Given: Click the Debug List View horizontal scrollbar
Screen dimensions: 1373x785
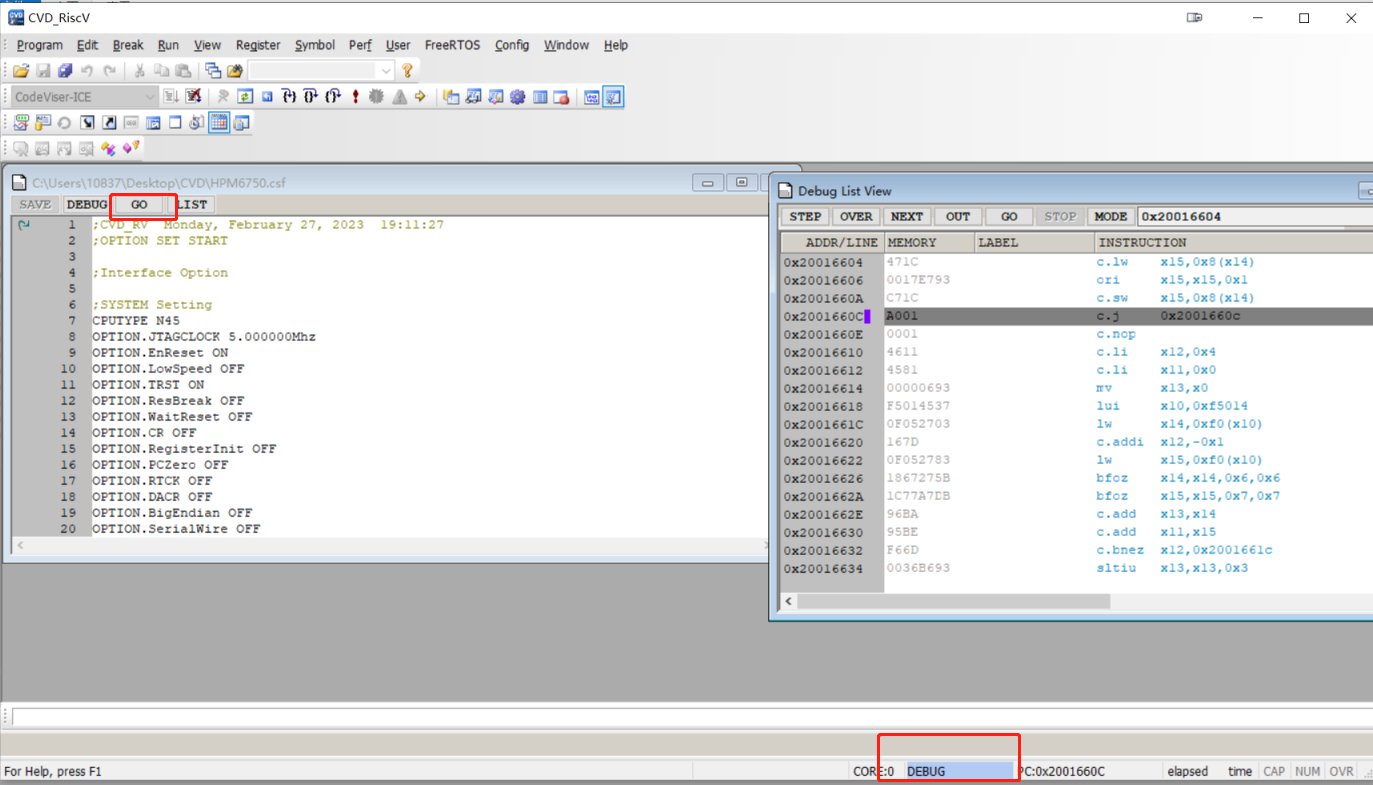Looking at the screenshot, I should [x=1076, y=602].
